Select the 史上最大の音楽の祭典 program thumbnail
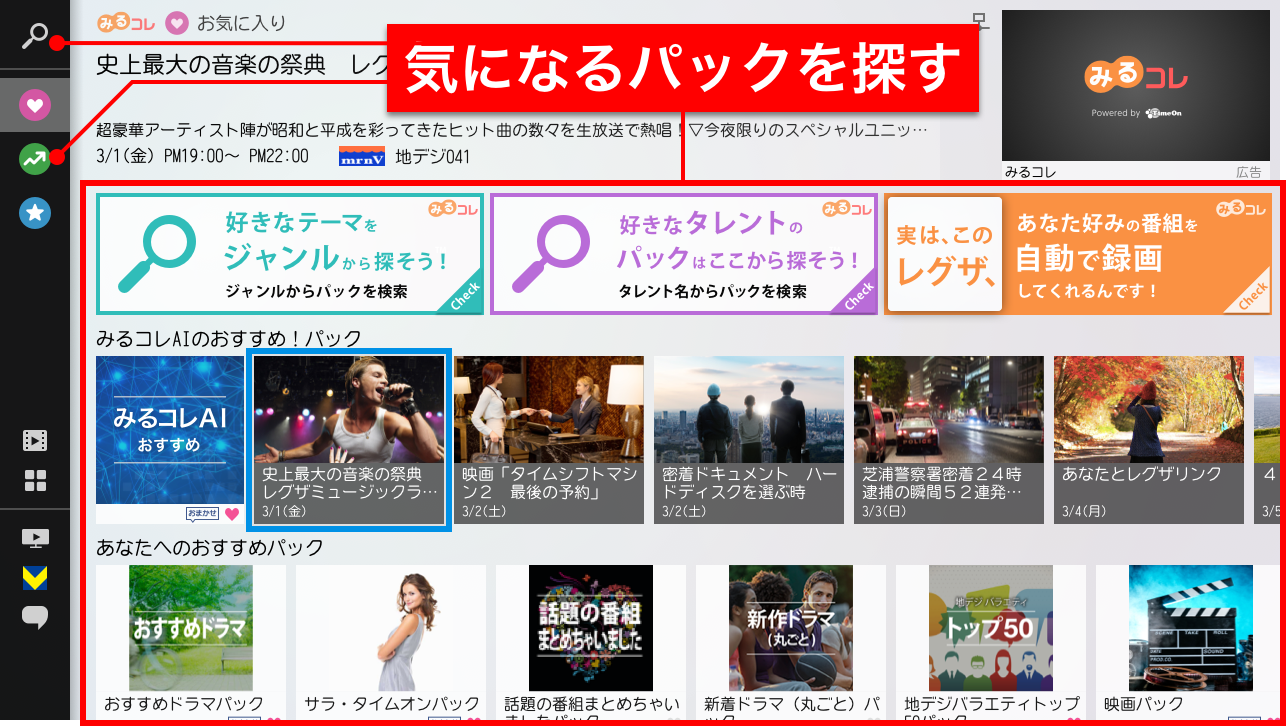Viewport: 1286px width, 726px height. [x=349, y=439]
